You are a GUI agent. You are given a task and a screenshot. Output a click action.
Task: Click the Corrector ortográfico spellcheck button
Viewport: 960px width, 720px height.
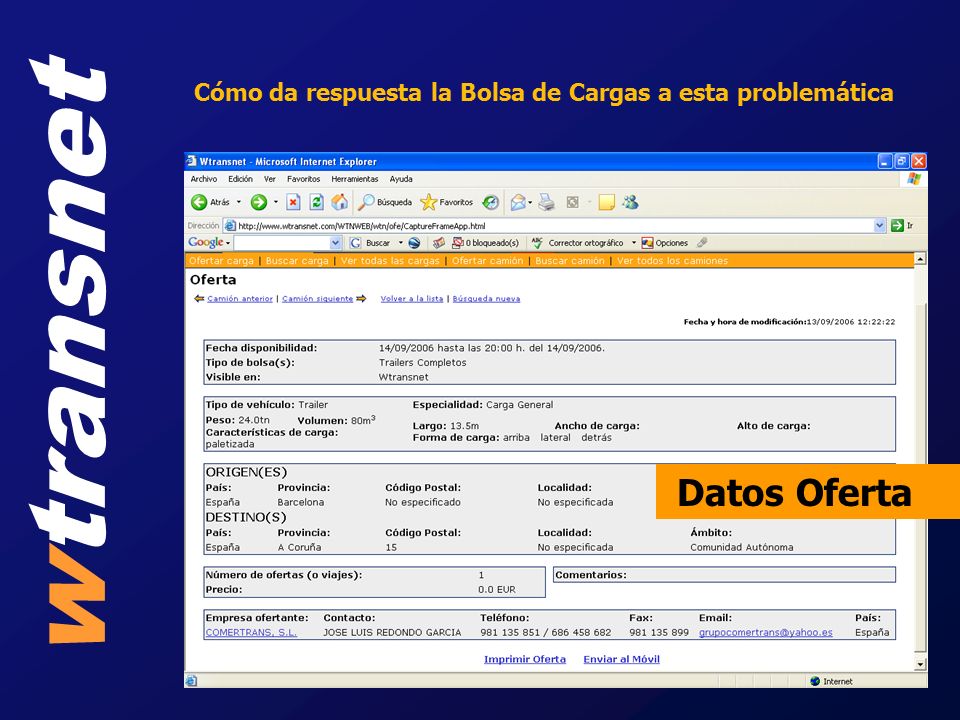[578, 243]
